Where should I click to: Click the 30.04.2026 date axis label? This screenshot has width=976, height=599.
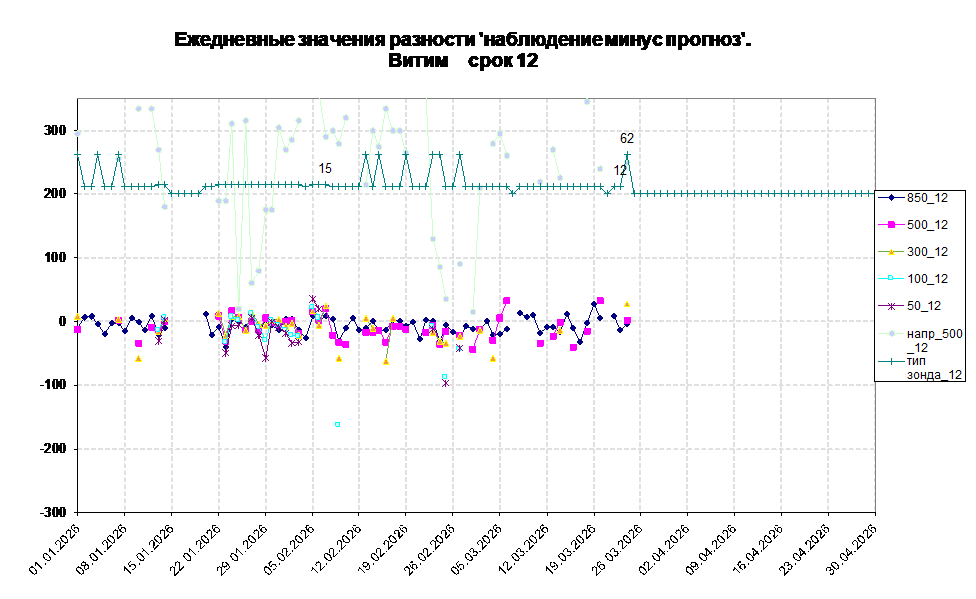(x=853, y=550)
